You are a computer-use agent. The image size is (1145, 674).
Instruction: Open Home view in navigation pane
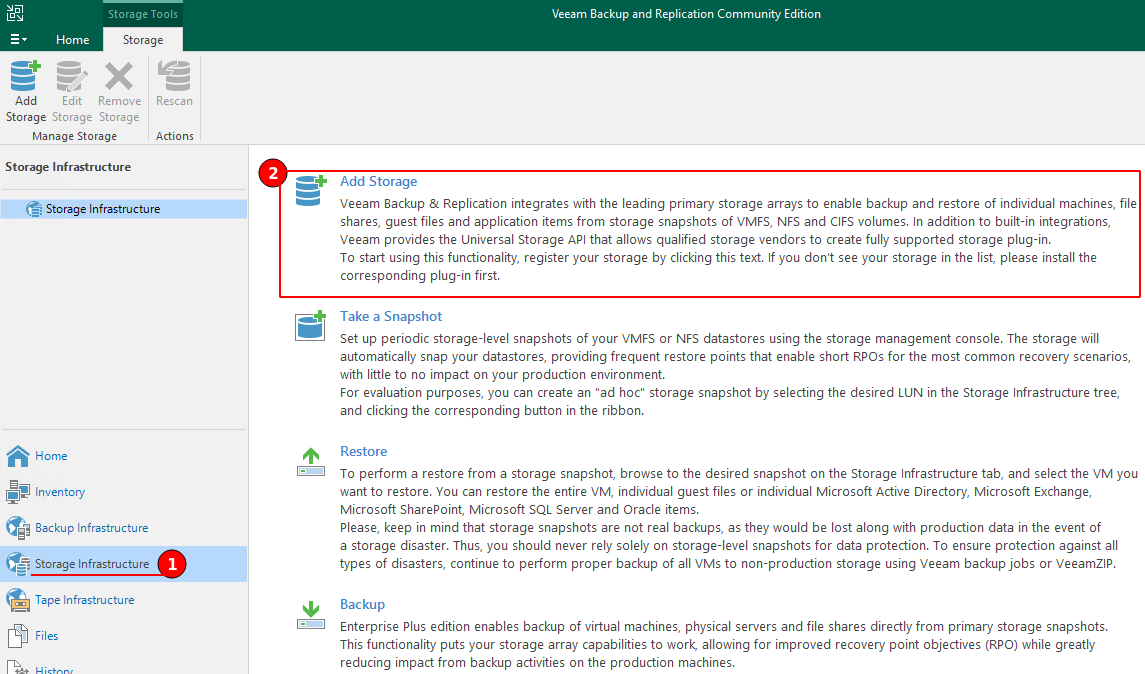coord(51,456)
